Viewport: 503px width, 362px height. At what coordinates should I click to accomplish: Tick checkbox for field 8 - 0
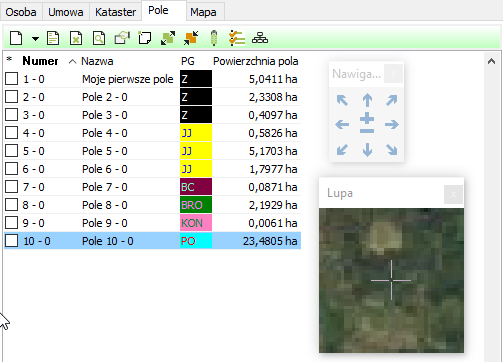(x=12, y=205)
